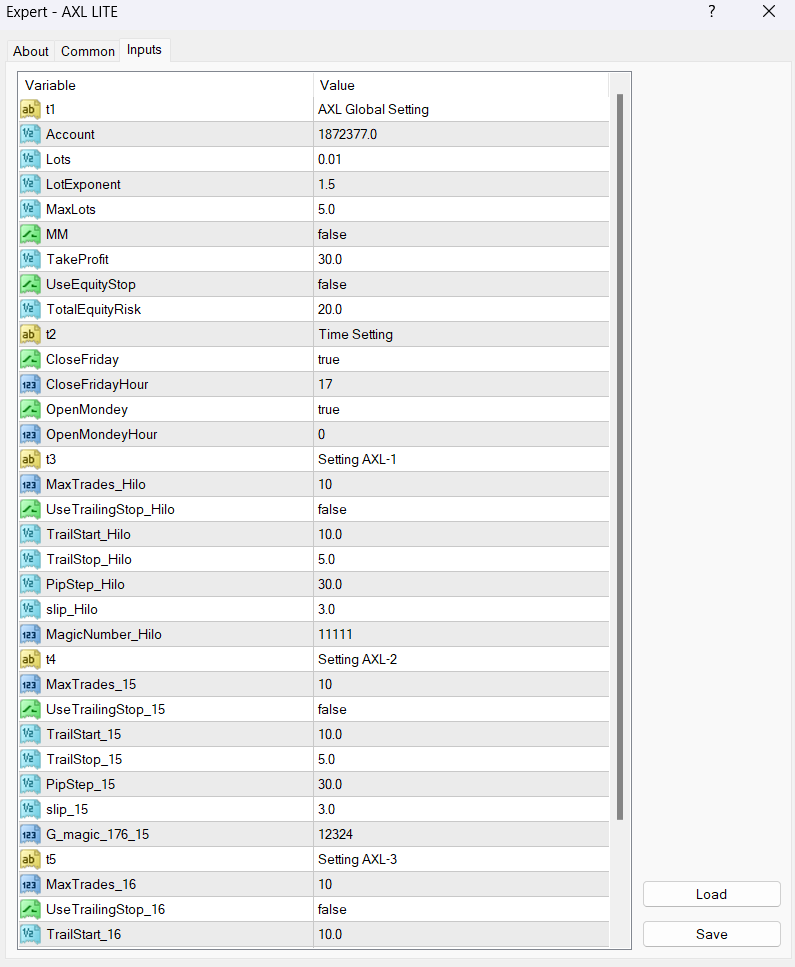The width and height of the screenshot is (795, 967).
Task: Click the string icon next to t1
Action: pos(30,109)
